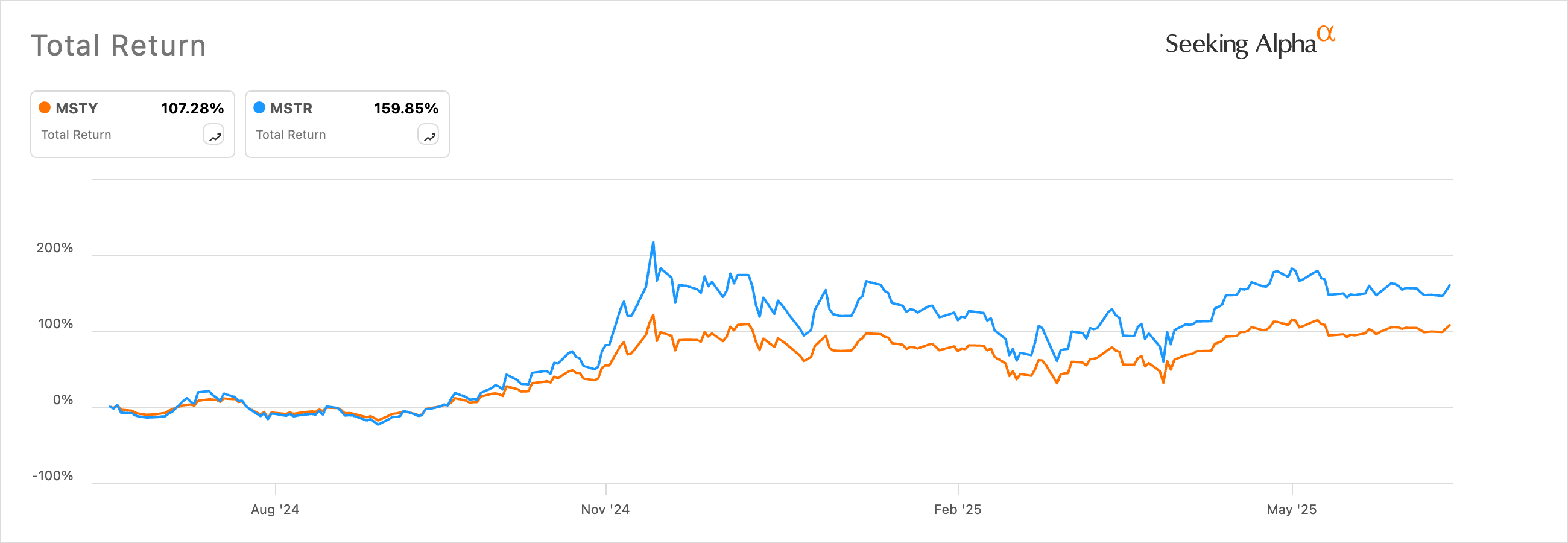Click the 159.85% return value
Screen dimensions: 1568x543
point(406,109)
